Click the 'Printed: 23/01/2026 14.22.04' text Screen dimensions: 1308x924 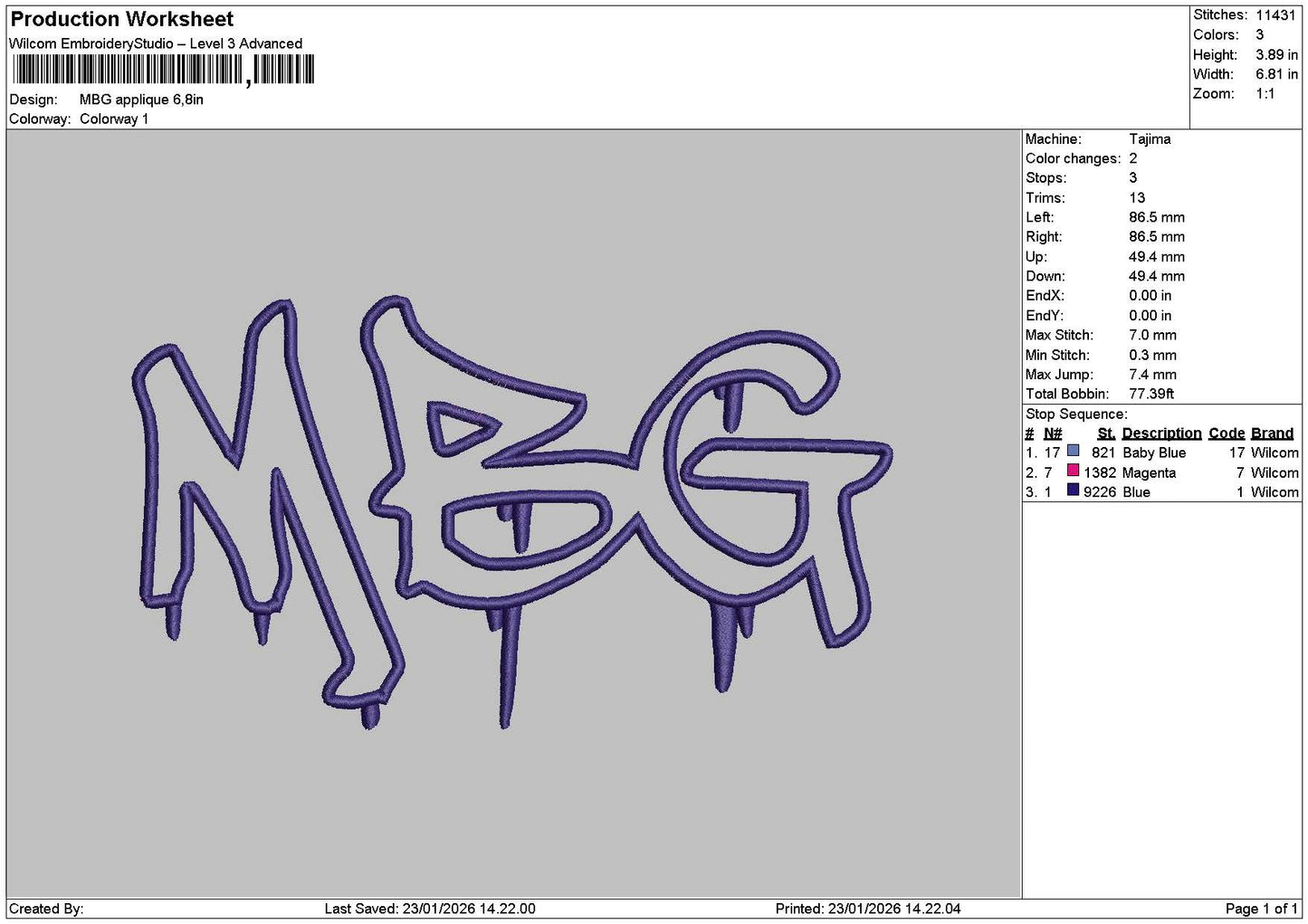868,909
